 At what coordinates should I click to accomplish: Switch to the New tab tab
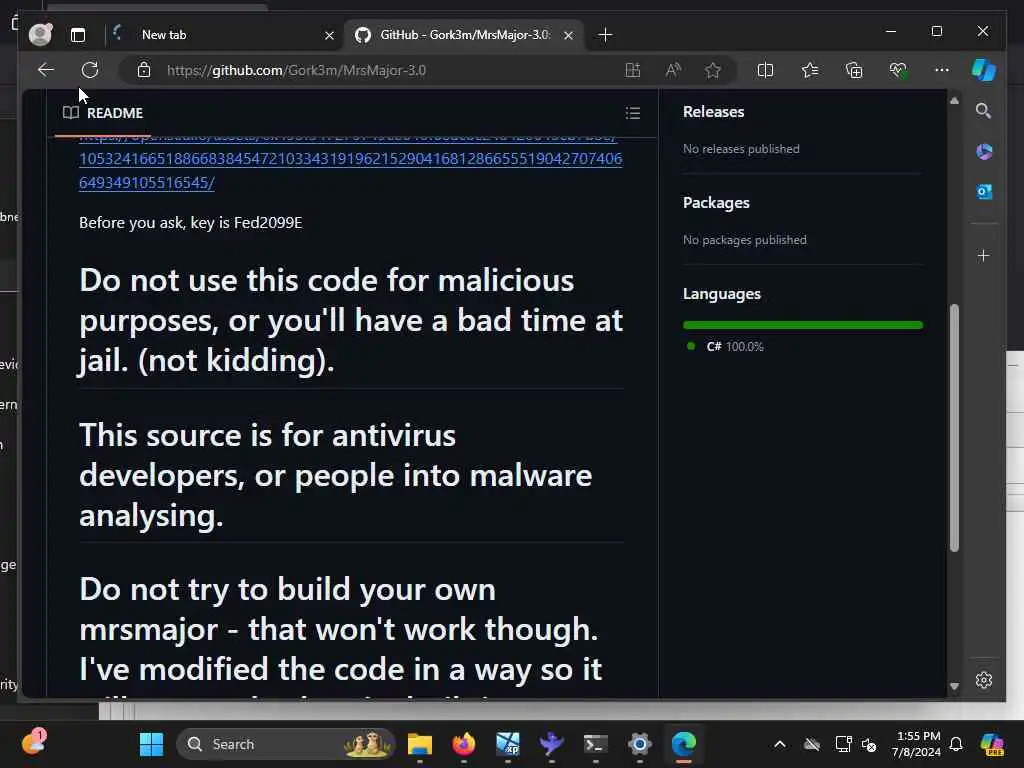(222, 35)
